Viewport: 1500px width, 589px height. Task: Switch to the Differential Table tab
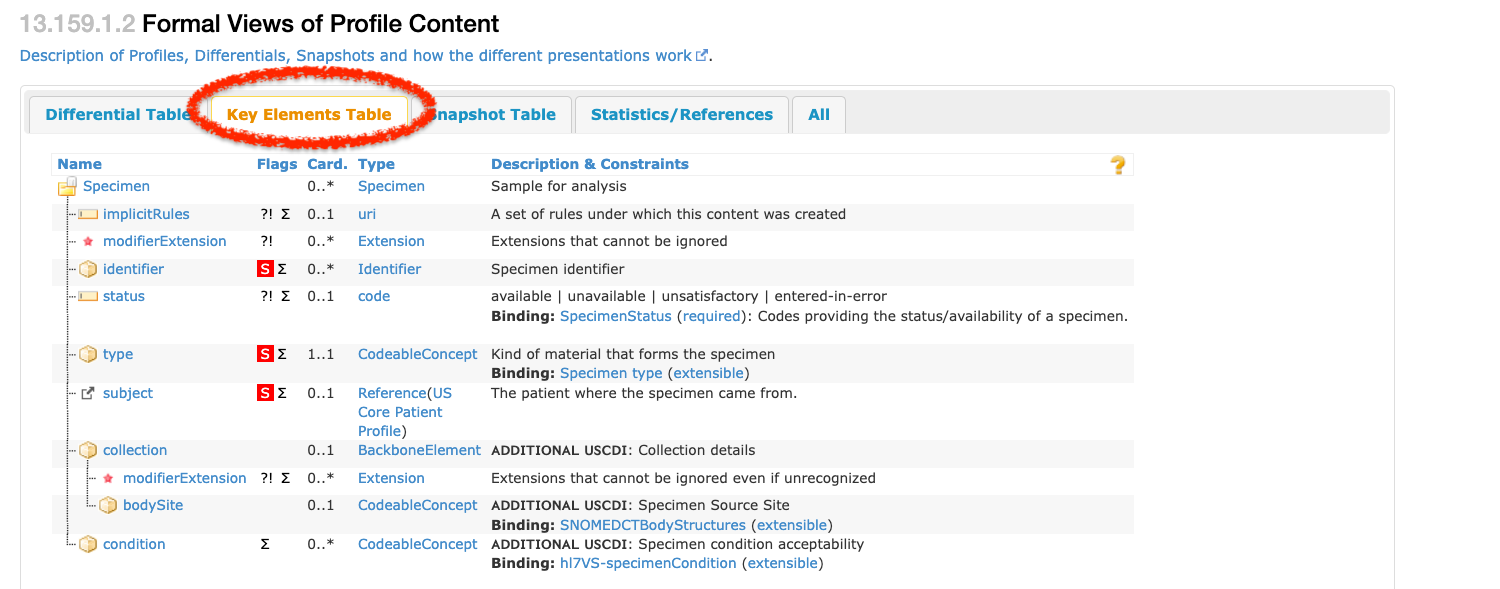tap(117, 115)
